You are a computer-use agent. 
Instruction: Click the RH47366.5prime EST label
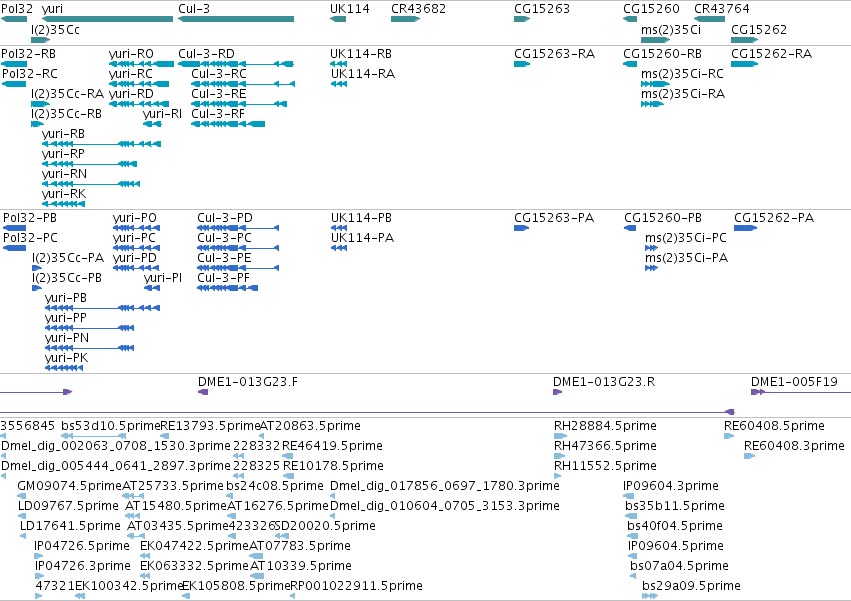(605, 446)
